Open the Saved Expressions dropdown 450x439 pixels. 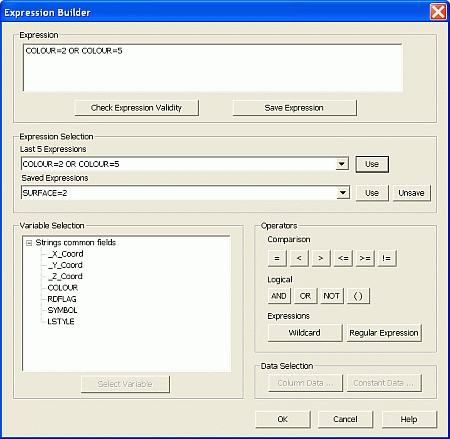tap(342, 193)
